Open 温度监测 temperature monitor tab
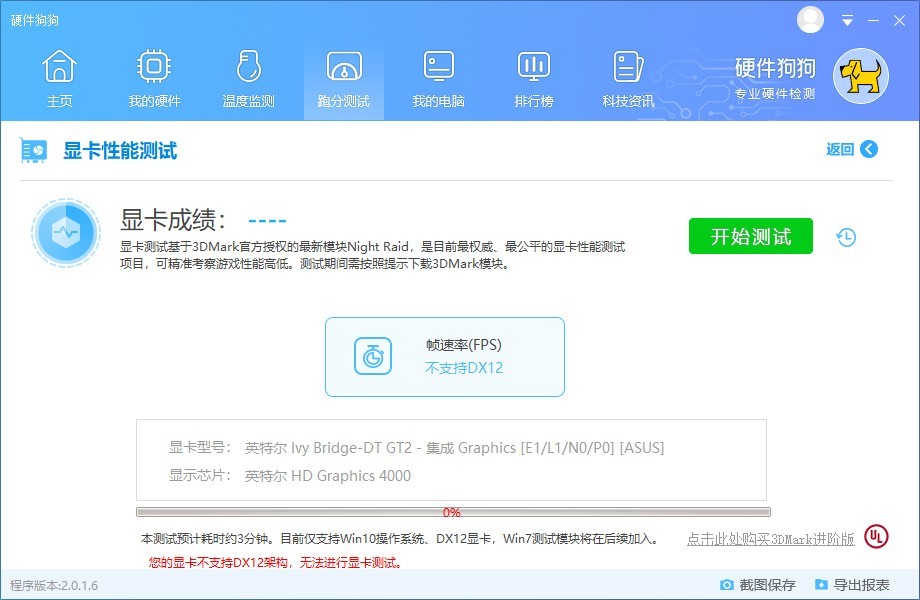Image resolution: width=920 pixels, height=600 pixels. pyautogui.click(x=249, y=79)
